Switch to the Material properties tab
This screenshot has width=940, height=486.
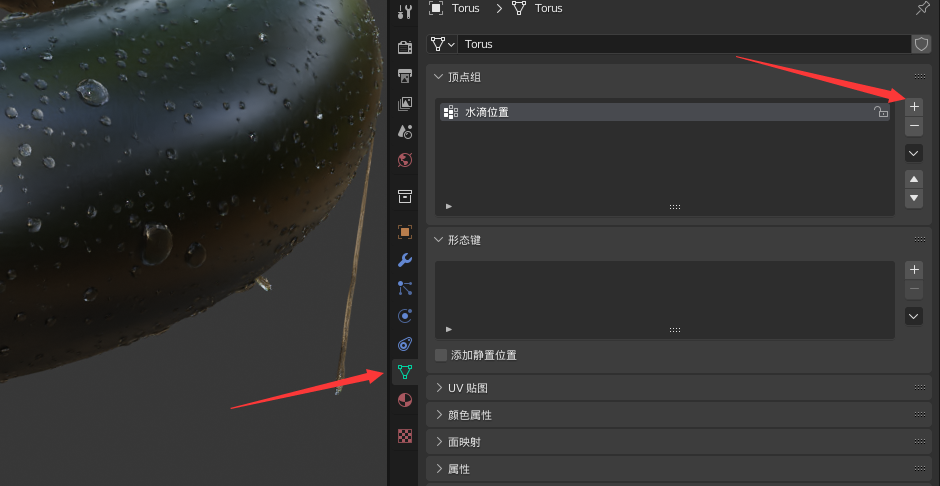click(404, 400)
